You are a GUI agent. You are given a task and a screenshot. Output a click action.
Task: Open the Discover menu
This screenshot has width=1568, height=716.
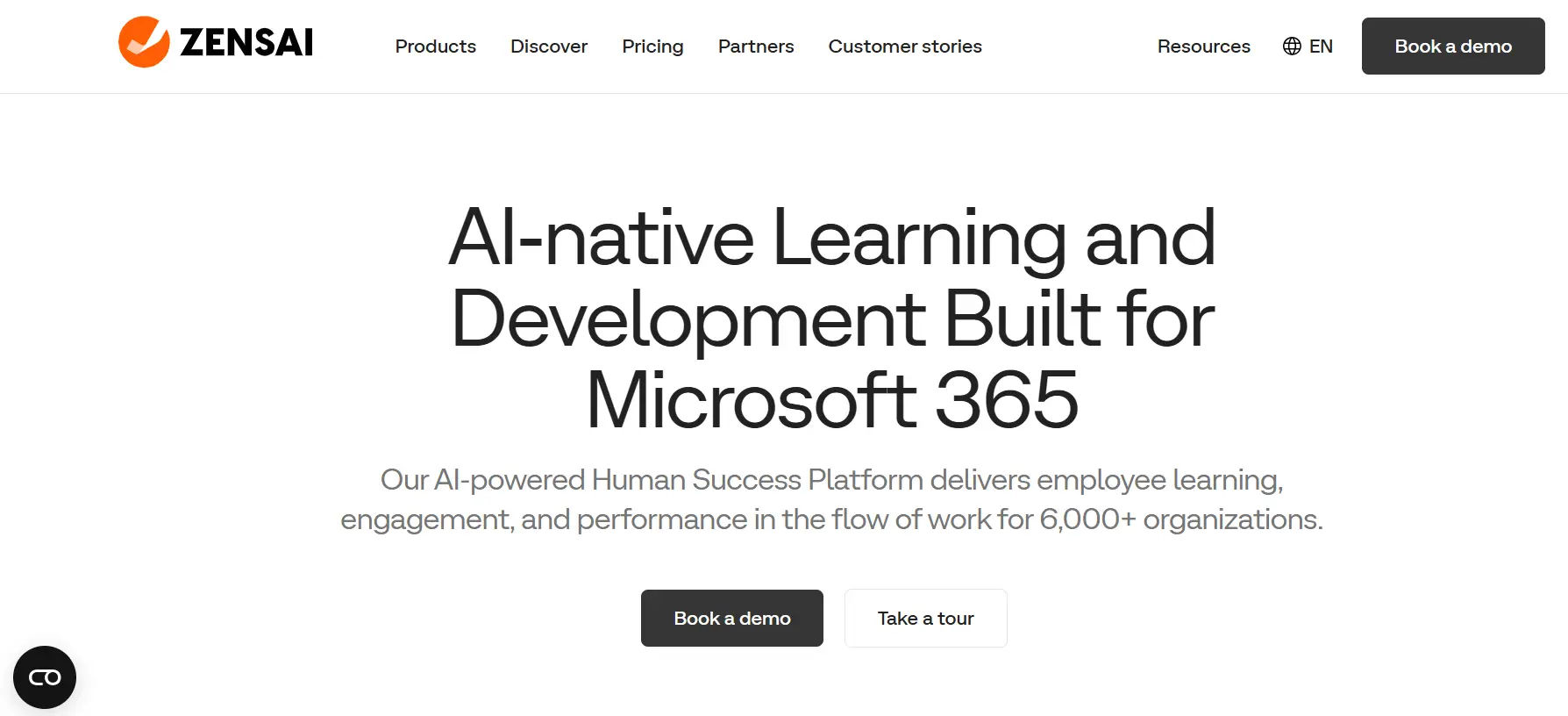pos(549,46)
